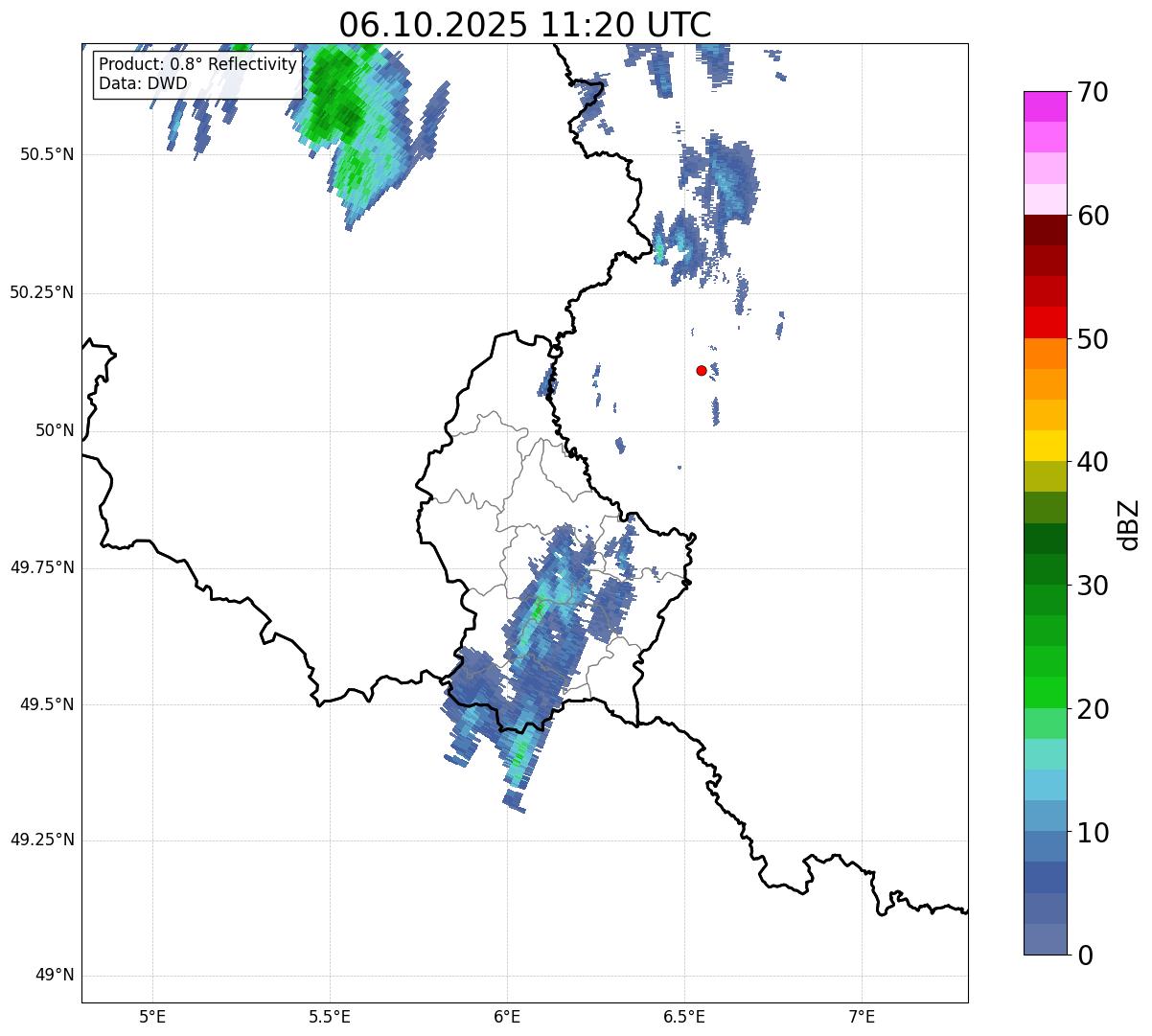Pick the bright red swatch just above 50 dBZ
The height and width of the screenshot is (1036, 1152).
(x=1045, y=322)
